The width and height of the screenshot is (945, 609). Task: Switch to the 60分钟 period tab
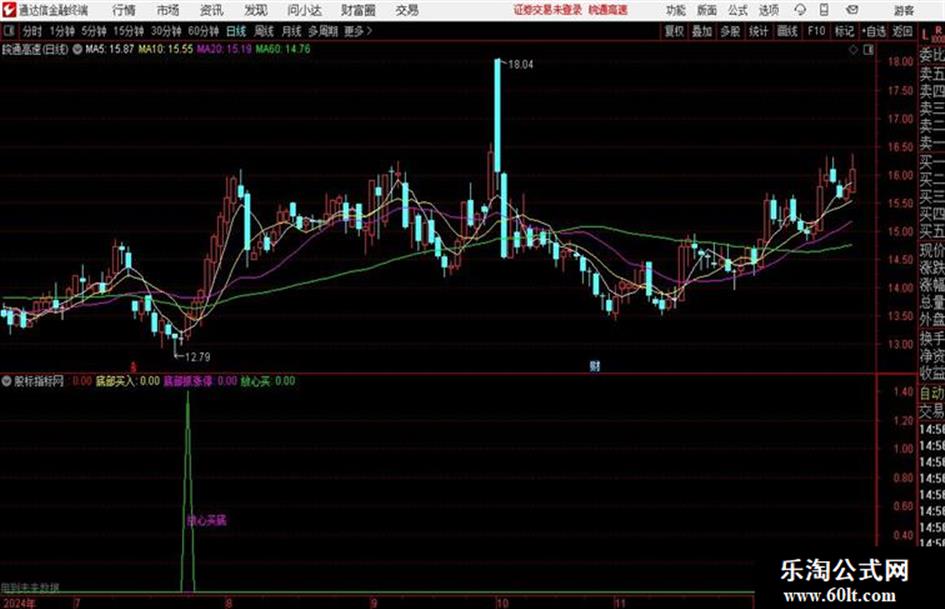tap(204, 31)
